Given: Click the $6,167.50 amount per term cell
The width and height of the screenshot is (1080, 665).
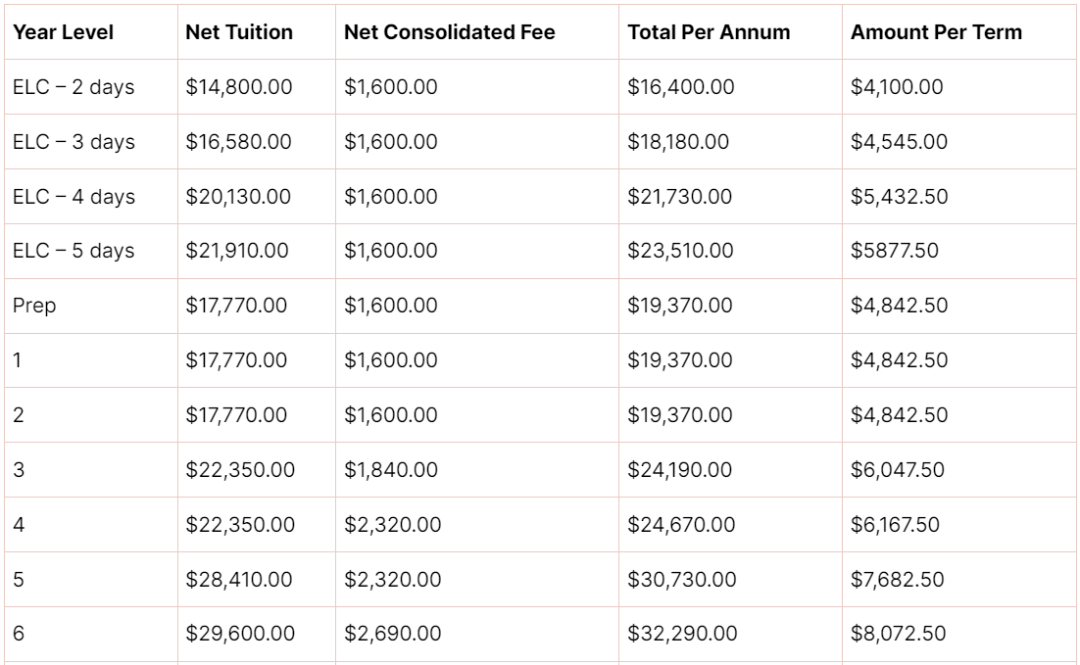Looking at the screenshot, I should coord(895,525).
